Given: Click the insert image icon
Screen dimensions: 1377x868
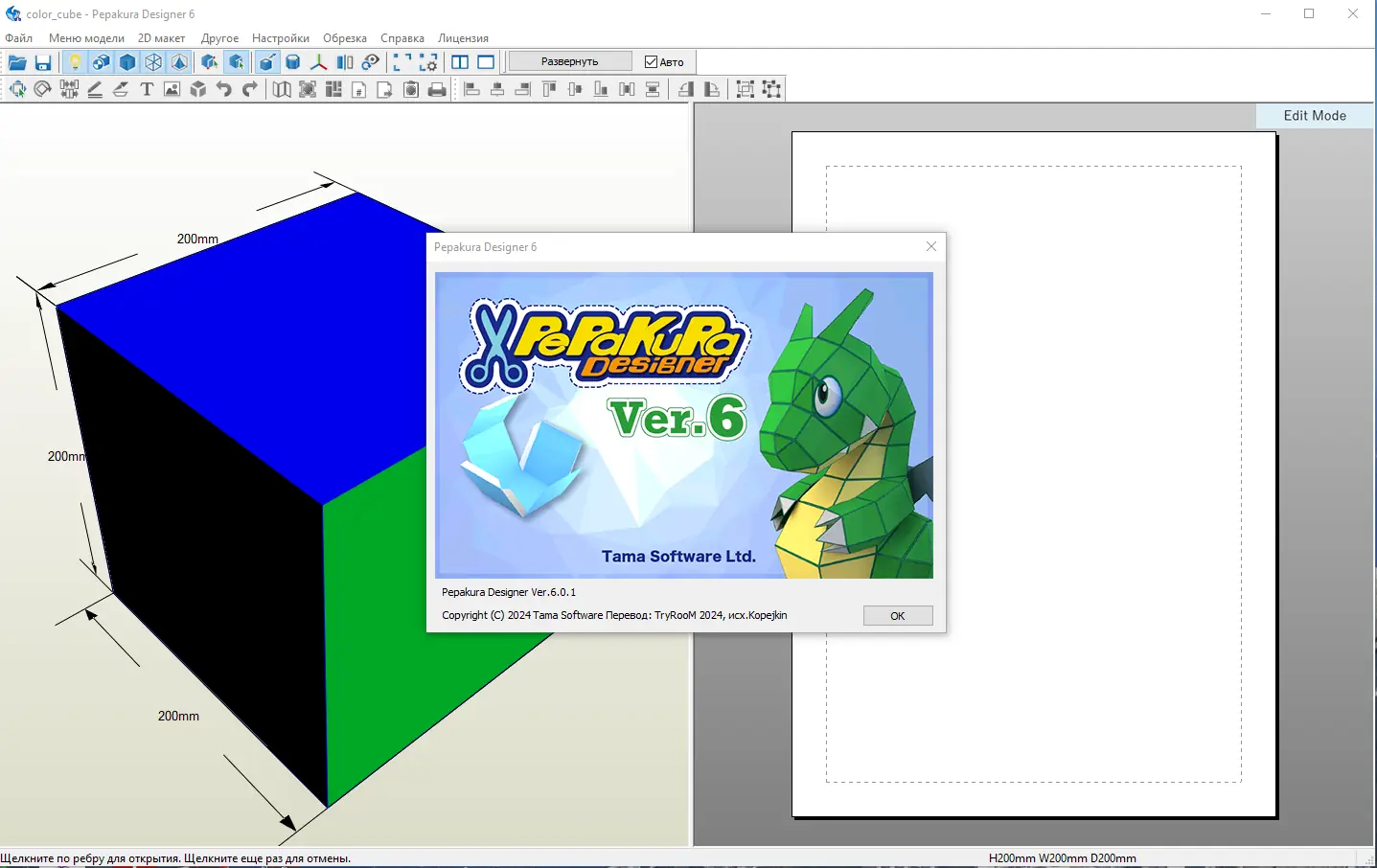Looking at the screenshot, I should [172, 89].
